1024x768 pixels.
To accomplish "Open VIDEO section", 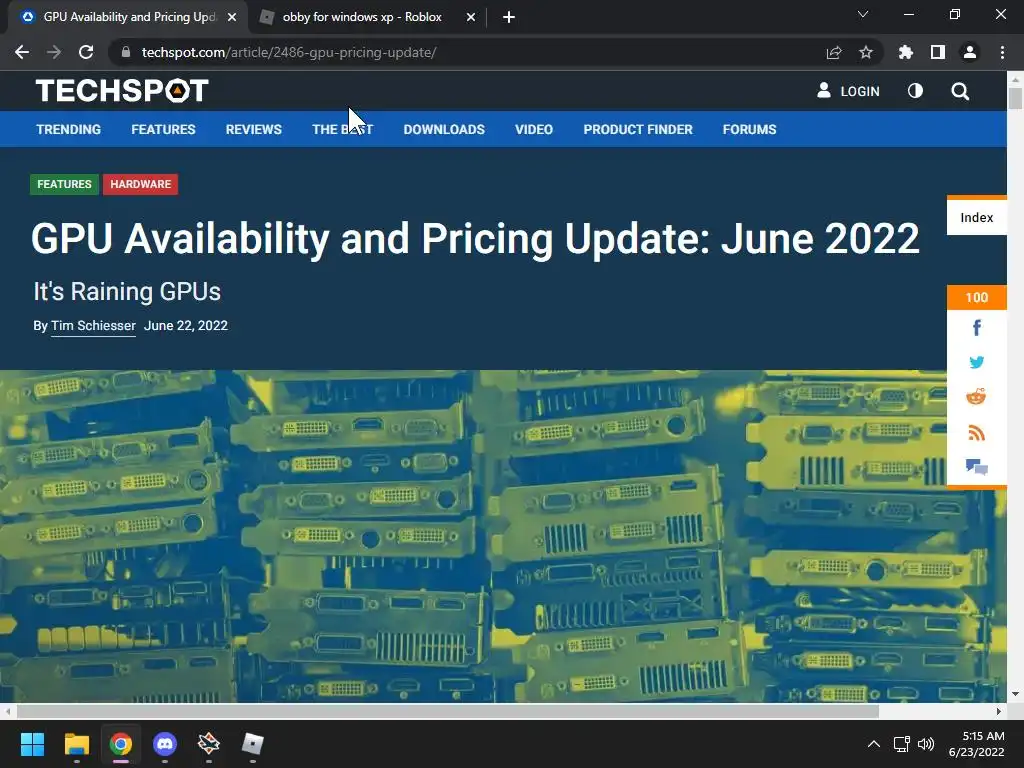I will click(x=534, y=129).
